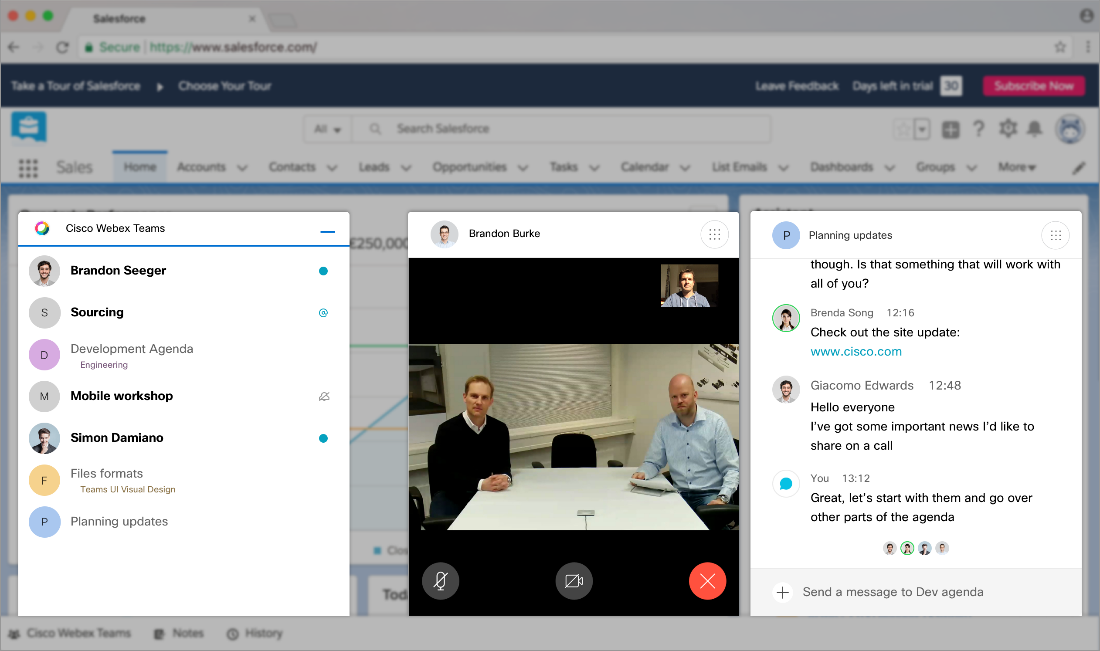Click the self-view video thumbnail
The image size is (1100, 651).
[689, 285]
